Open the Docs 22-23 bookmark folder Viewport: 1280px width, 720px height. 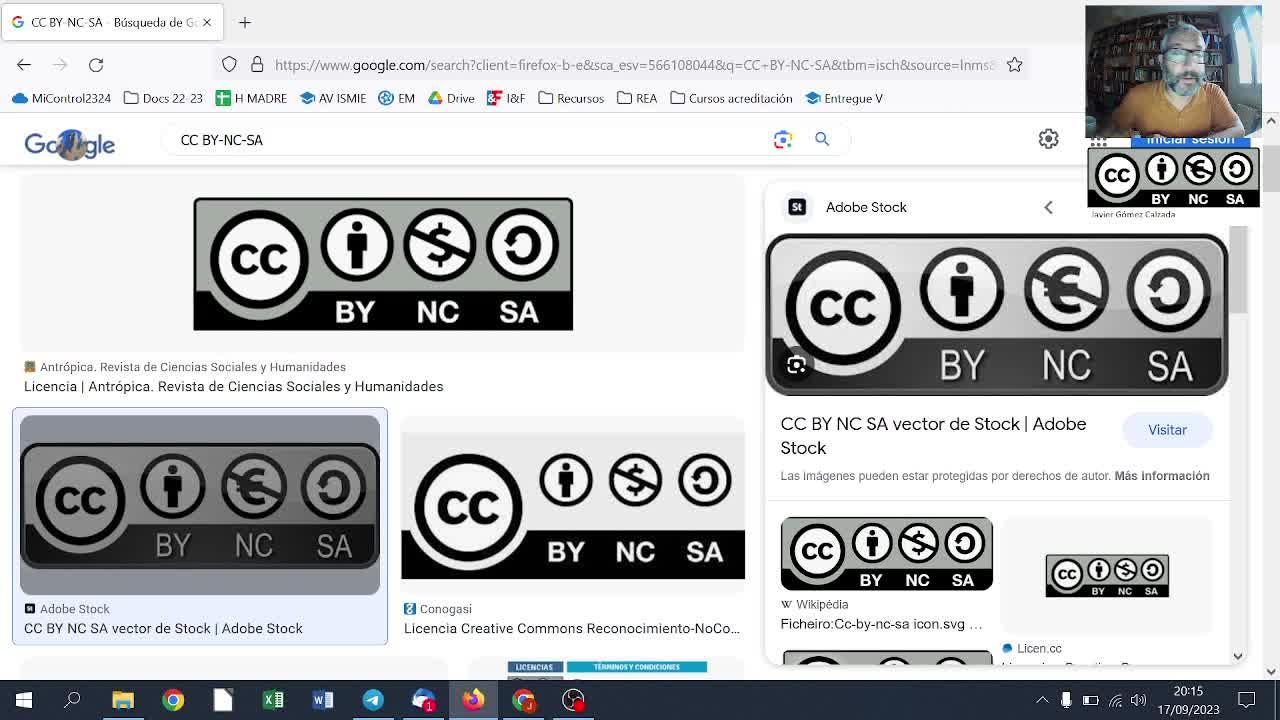(x=163, y=98)
